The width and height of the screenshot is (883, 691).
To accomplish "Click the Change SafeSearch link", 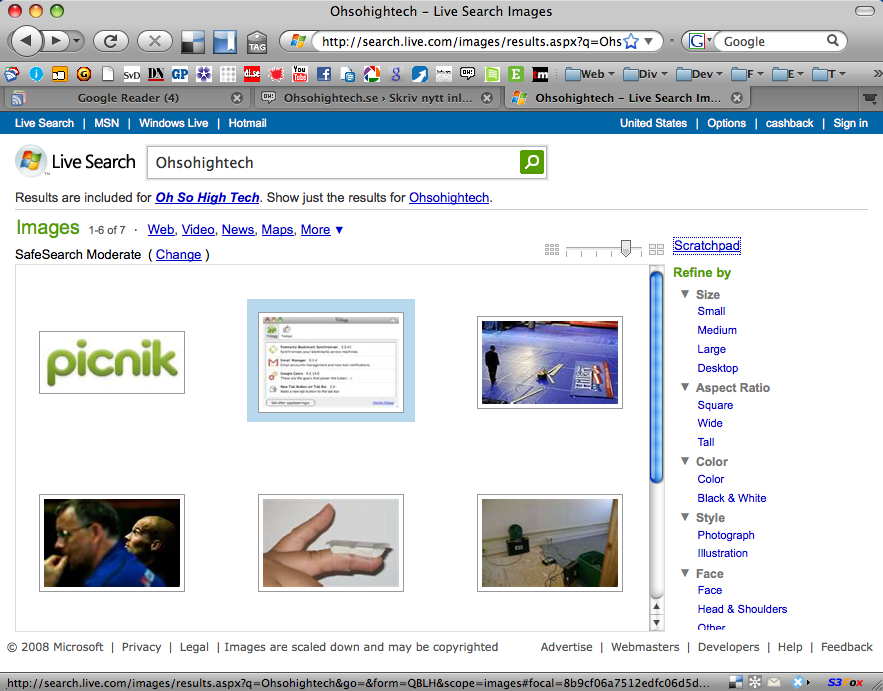I will point(179,255).
